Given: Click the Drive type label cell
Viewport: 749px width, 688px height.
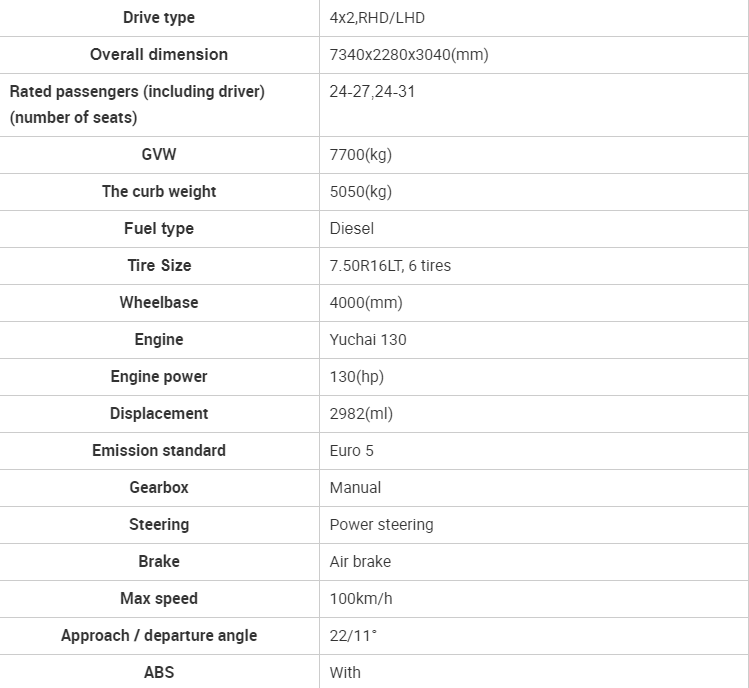Looking at the screenshot, I should click(159, 18).
